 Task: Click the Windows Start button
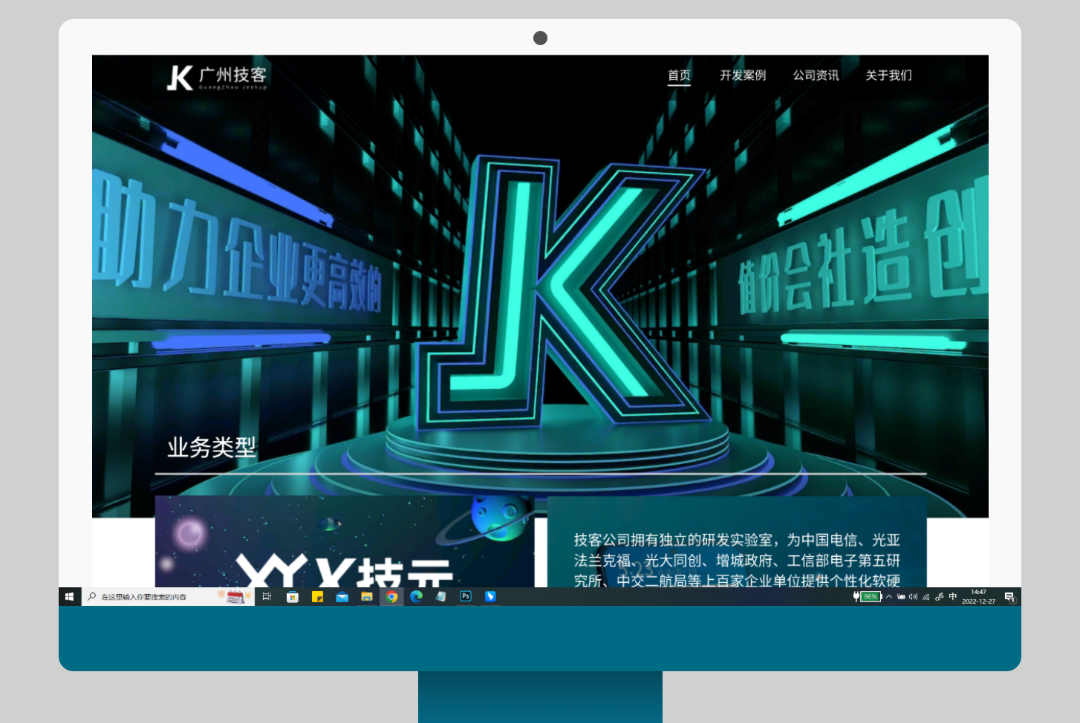(69, 597)
